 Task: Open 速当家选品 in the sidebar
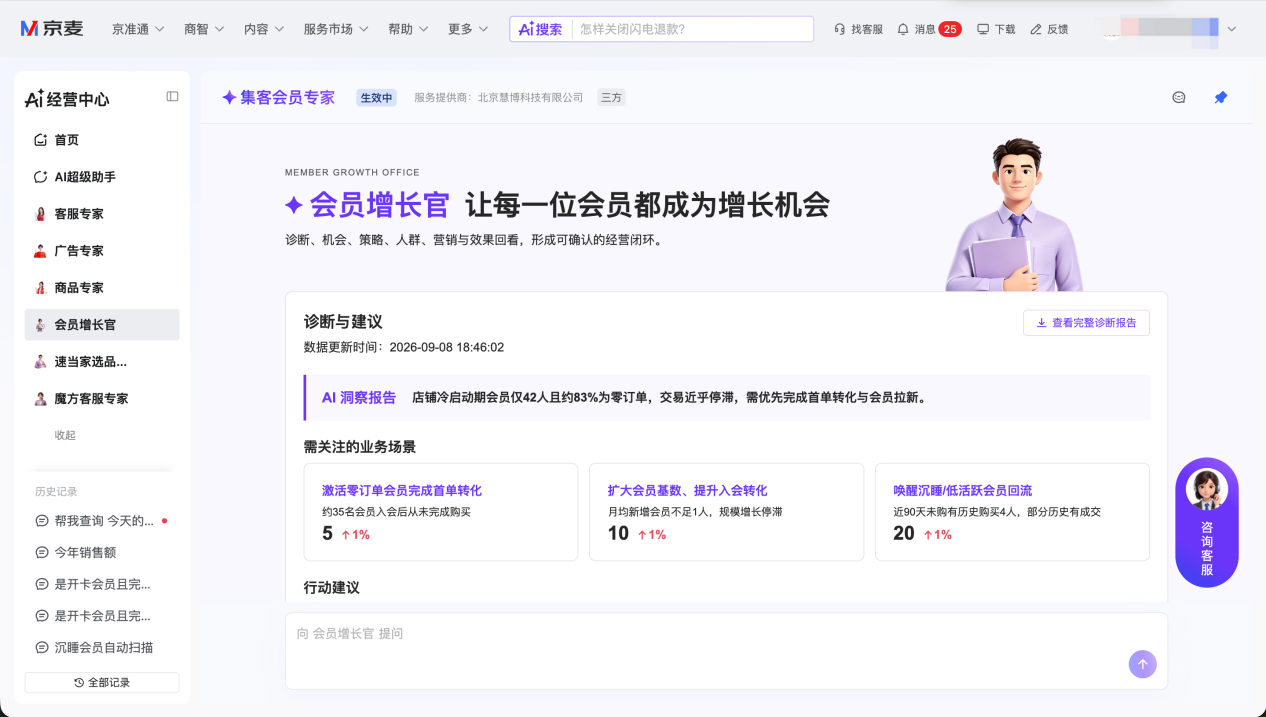[x=102, y=362]
